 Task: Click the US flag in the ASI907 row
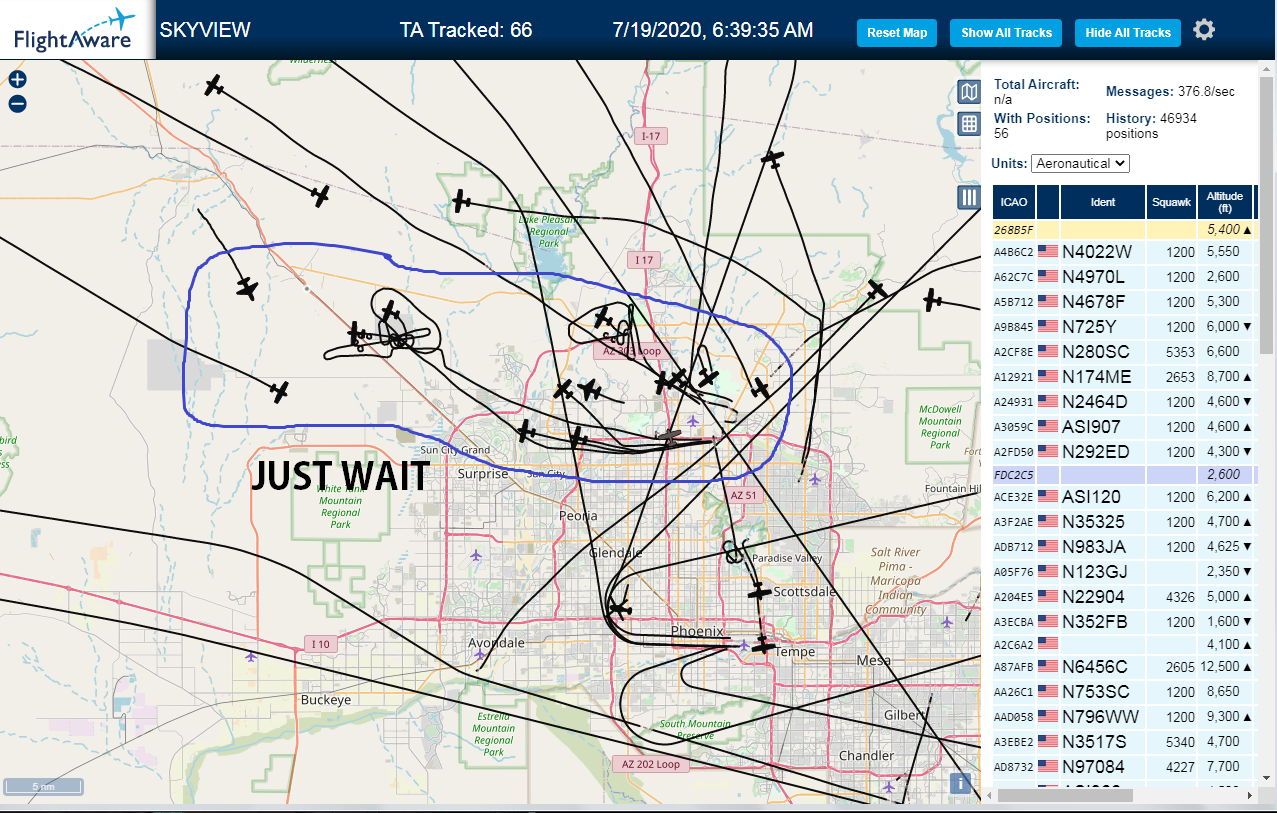tap(1047, 427)
